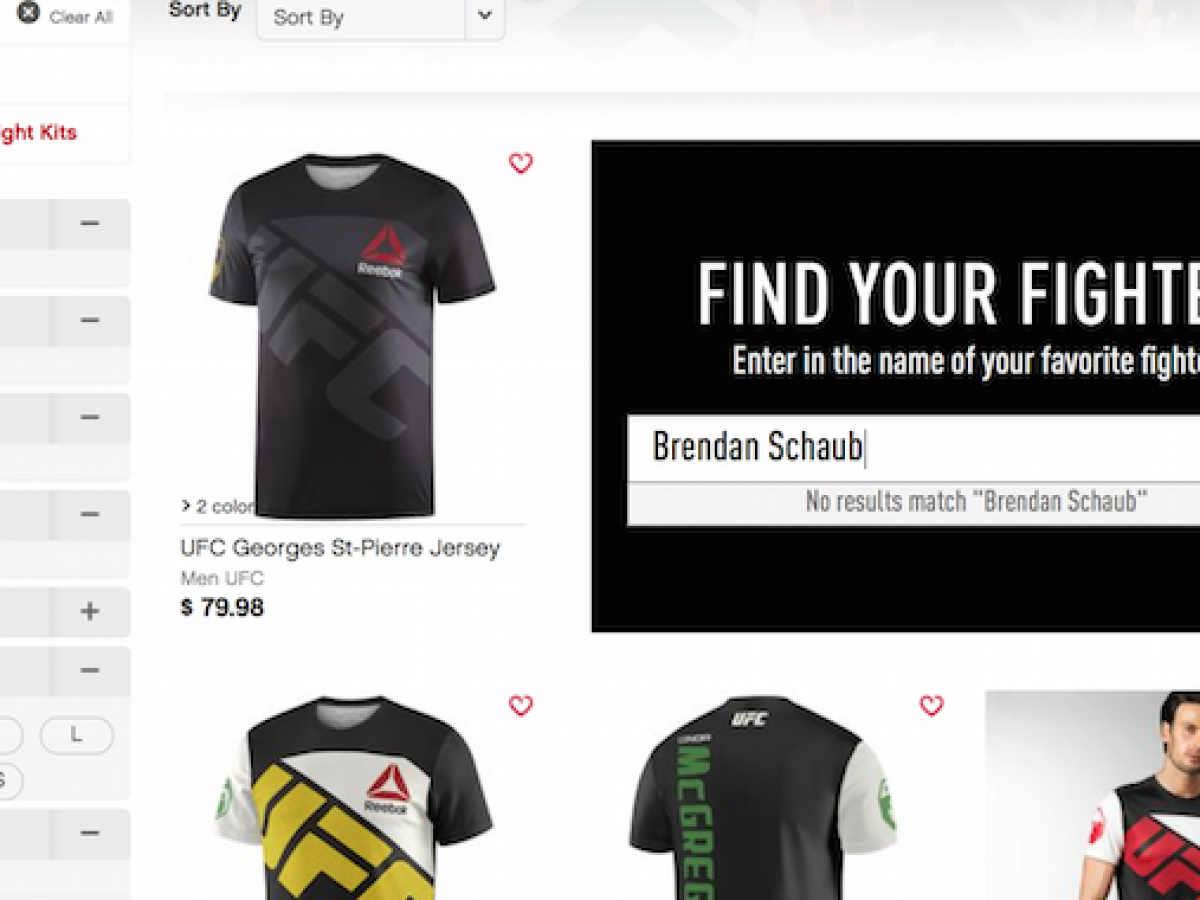
Task: Select size L filter option
Action: (76, 735)
